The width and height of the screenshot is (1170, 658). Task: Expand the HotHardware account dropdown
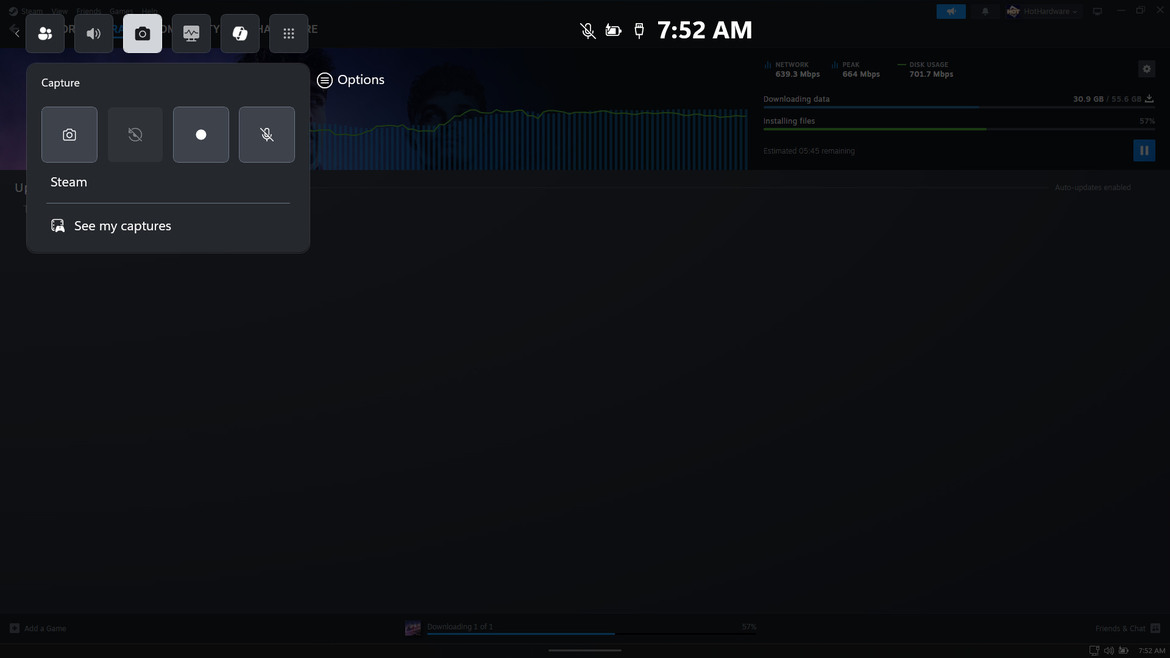tap(1043, 12)
